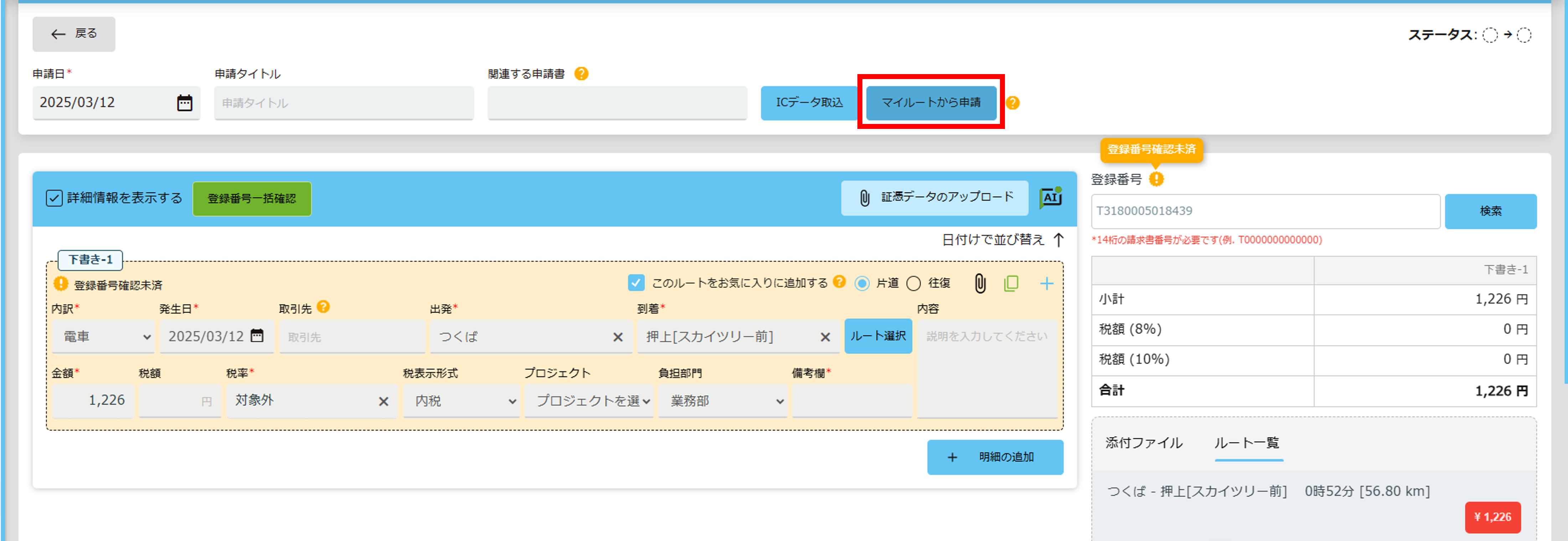Click the green 登録番号一括確認 button
The width and height of the screenshot is (1568, 541).
[x=251, y=198]
